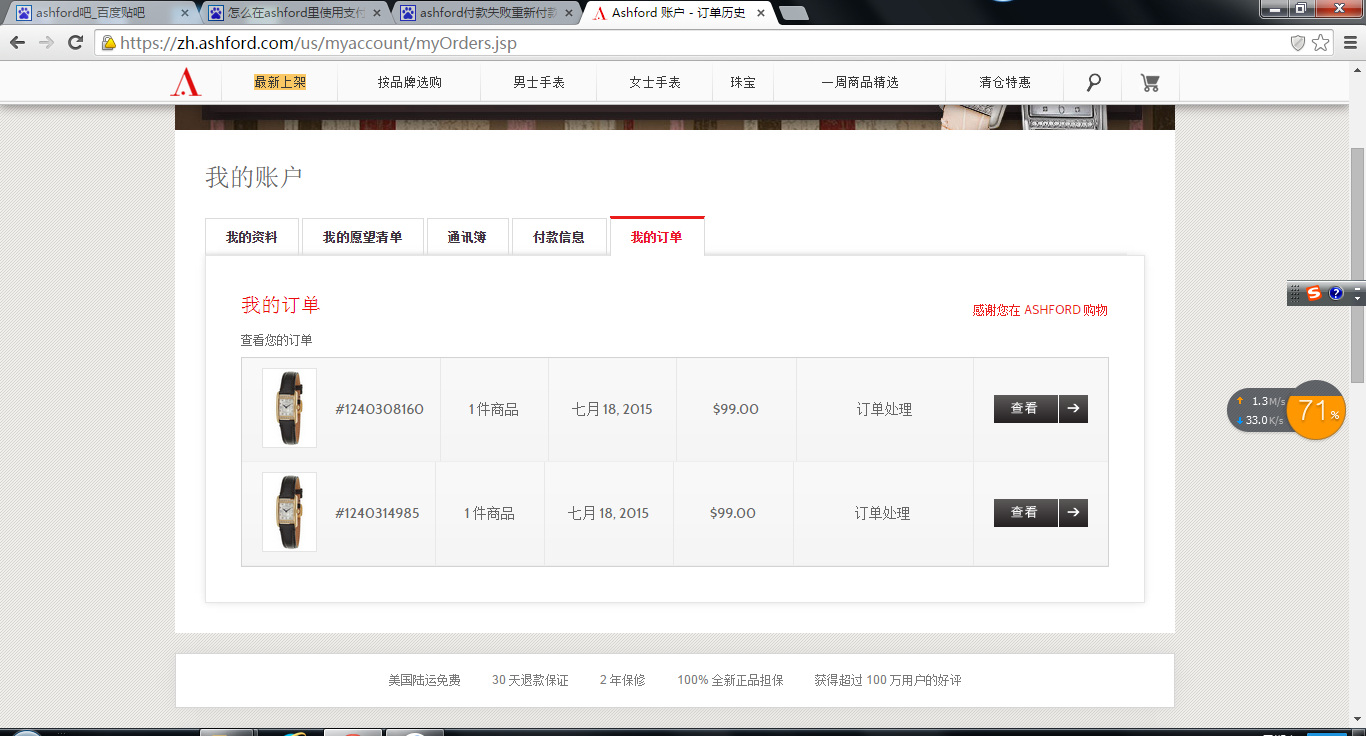The width and height of the screenshot is (1366, 736).
Task: Open the Chrome menu icon
Action: (1349, 42)
